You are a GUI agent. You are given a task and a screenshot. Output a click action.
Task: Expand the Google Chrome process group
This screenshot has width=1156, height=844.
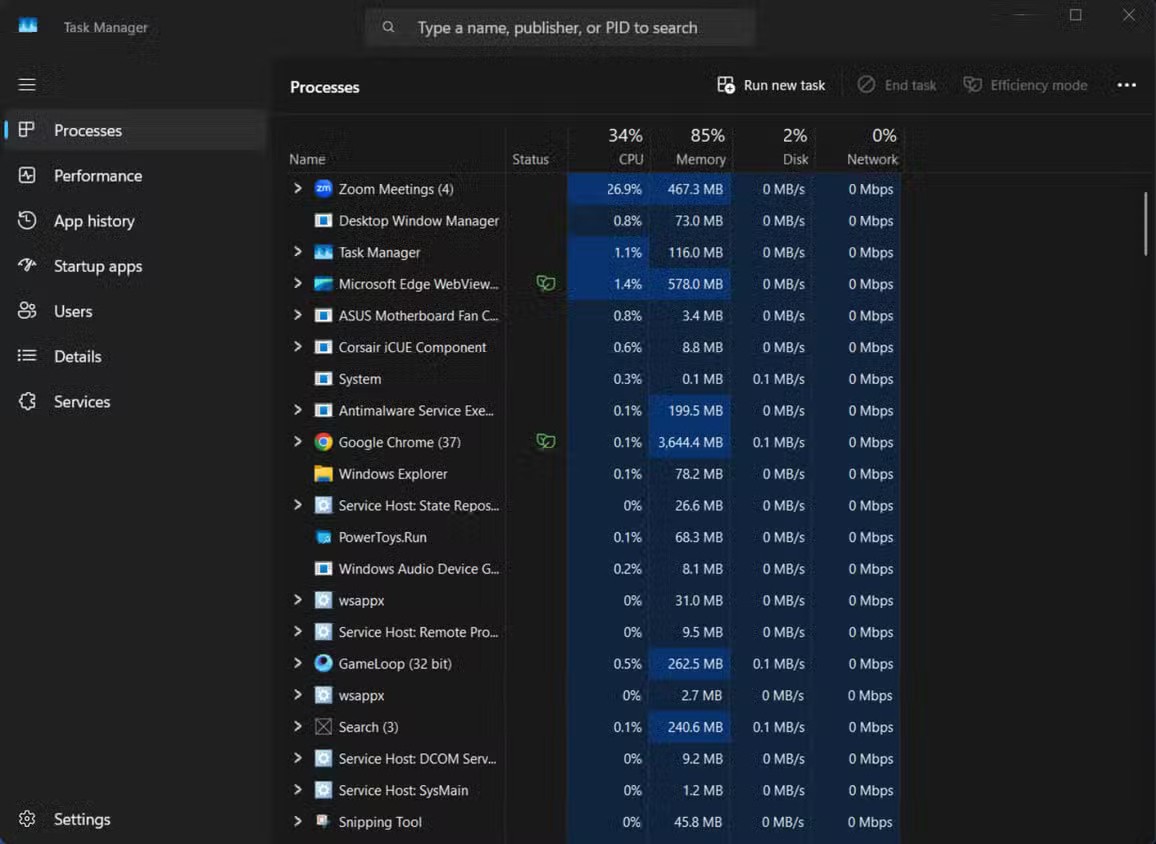297,442
